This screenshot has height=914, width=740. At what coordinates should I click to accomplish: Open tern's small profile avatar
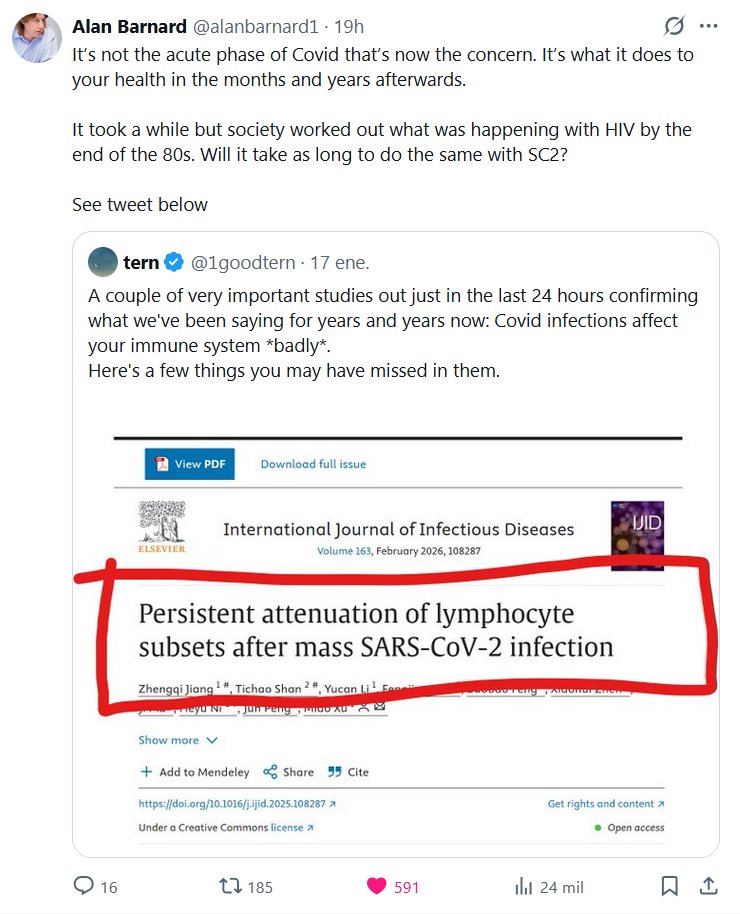102,262
